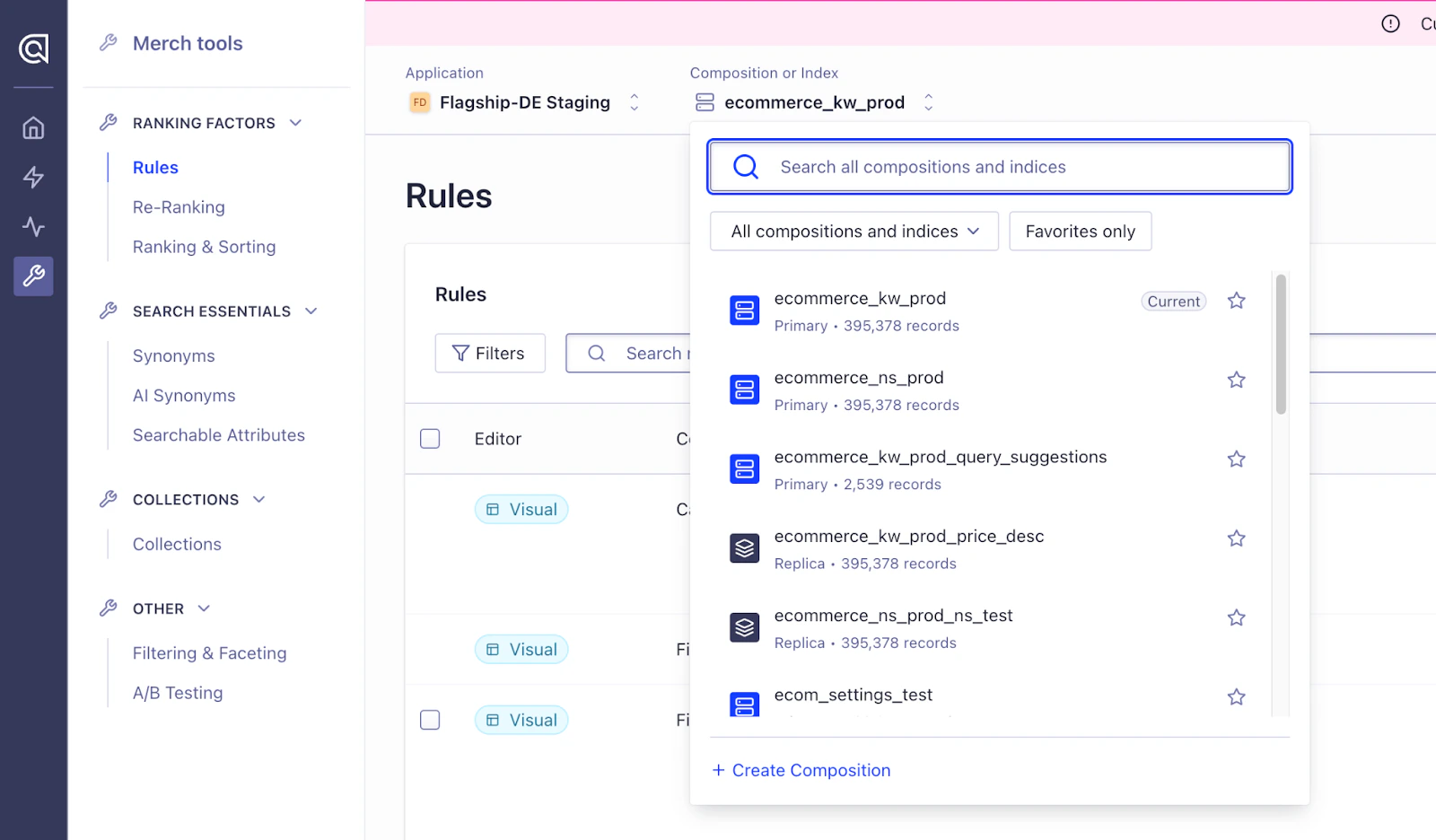Open the A/B Testing page

tap(177, 692)
